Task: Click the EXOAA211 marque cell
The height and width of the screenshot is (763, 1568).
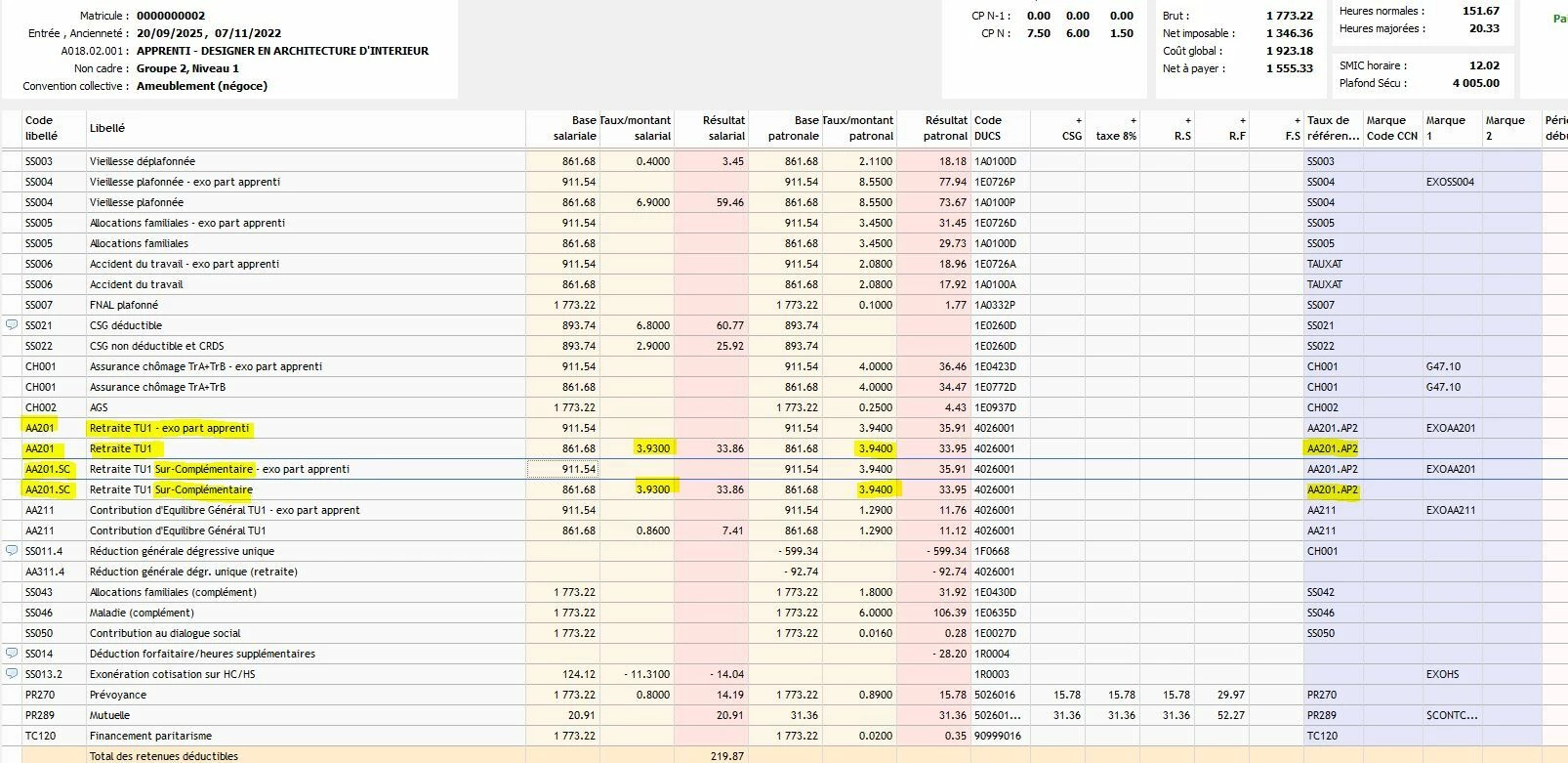Action: click(1451, 510)
